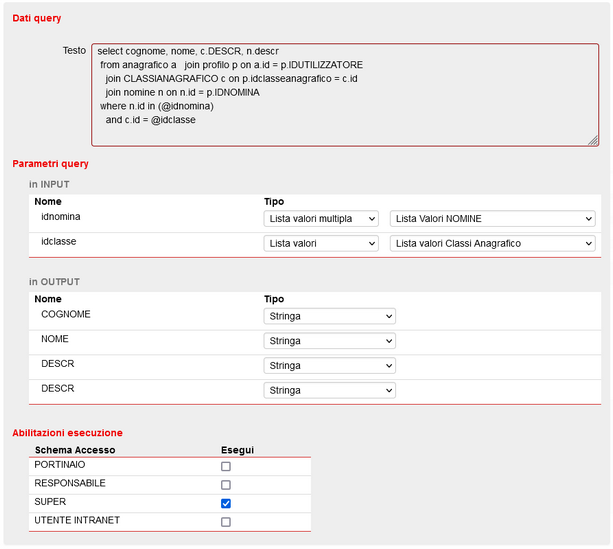This screenshot has height=549, width=613.
Task: Open the first DESCR output type dropdown
Action: (x=330, y=366)
